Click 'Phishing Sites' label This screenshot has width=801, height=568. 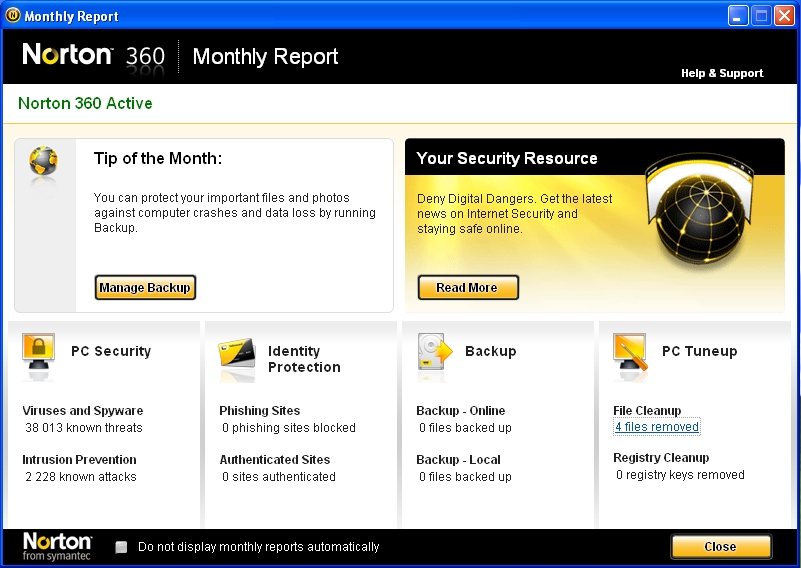click(x=260, y=411)
